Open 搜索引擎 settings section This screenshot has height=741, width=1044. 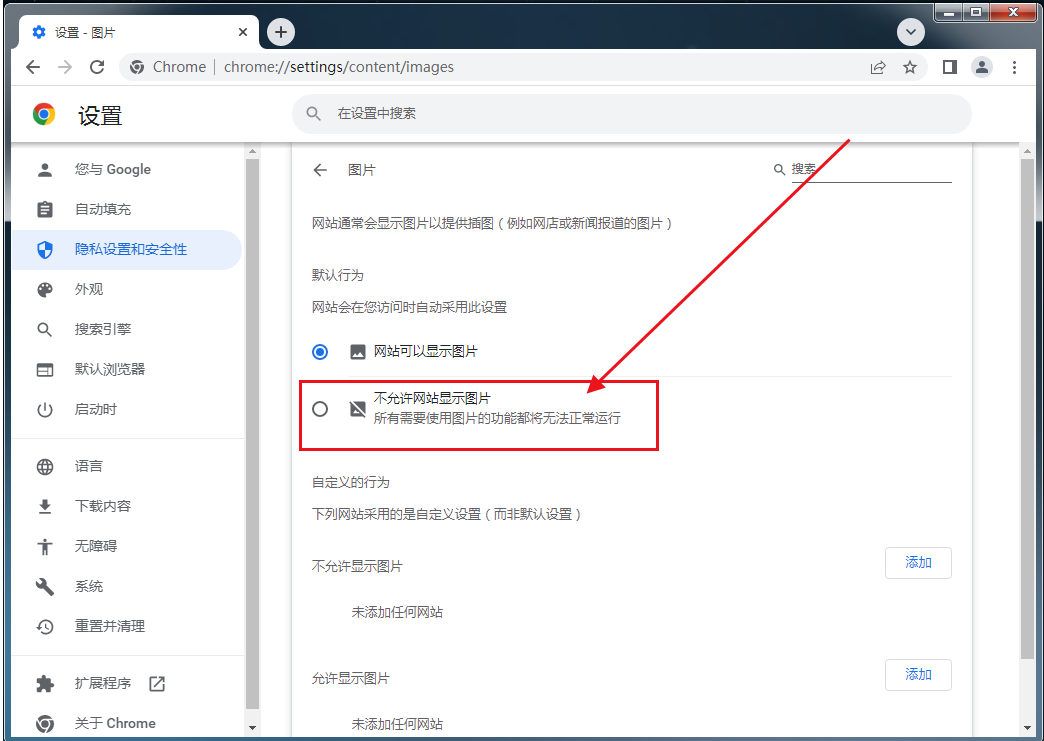coord(127,330)
